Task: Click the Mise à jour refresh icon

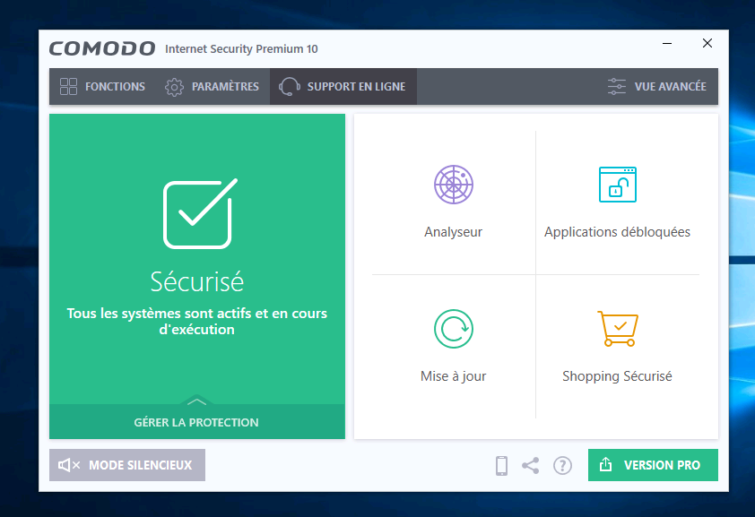Action: point(454,329)
